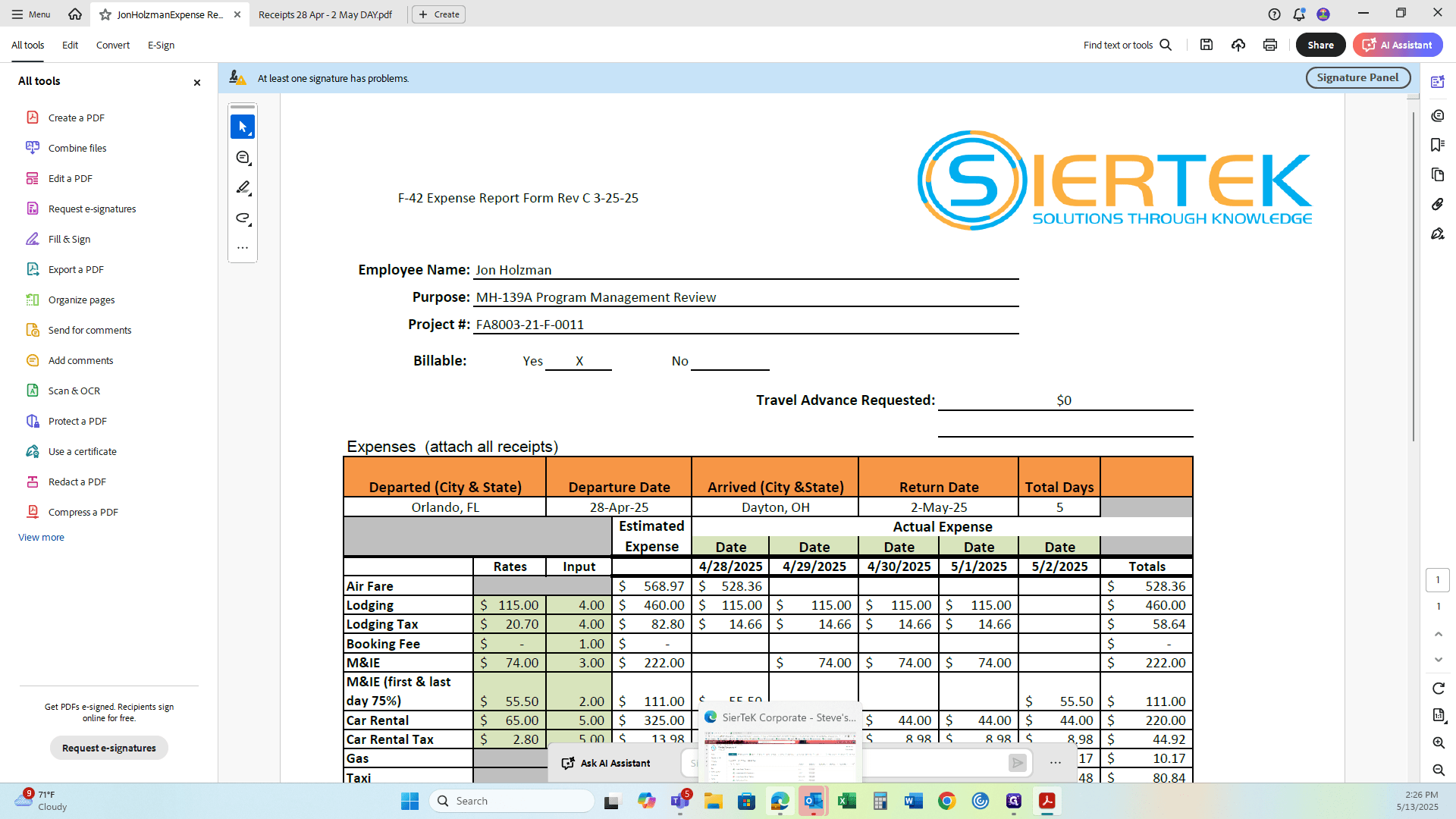Viewport: 1456px width, 819px height.
Task: Click the vertical document scrollbar
Action: [1413, 277]
